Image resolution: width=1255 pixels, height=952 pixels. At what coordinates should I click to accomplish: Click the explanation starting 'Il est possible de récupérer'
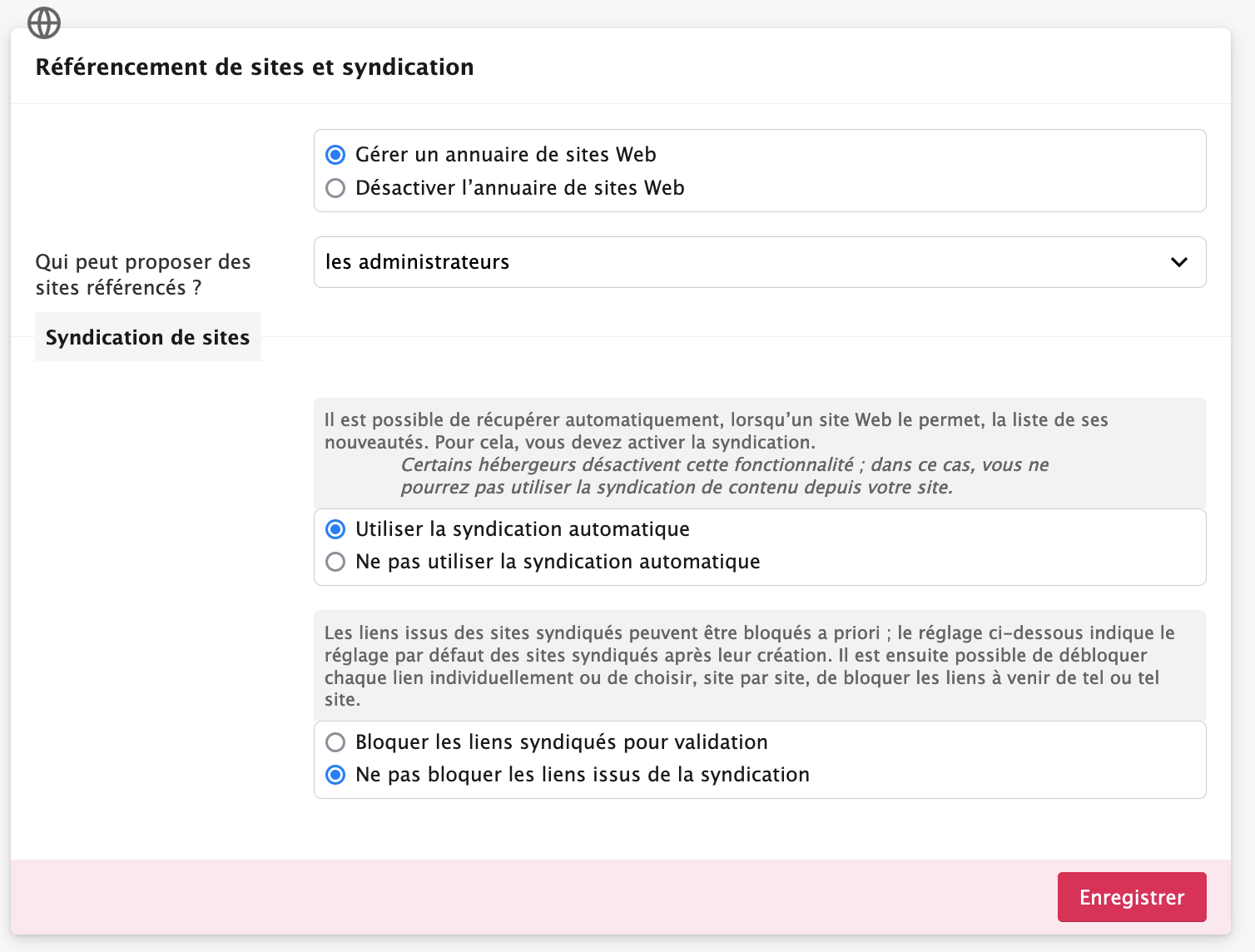[716, 430]
